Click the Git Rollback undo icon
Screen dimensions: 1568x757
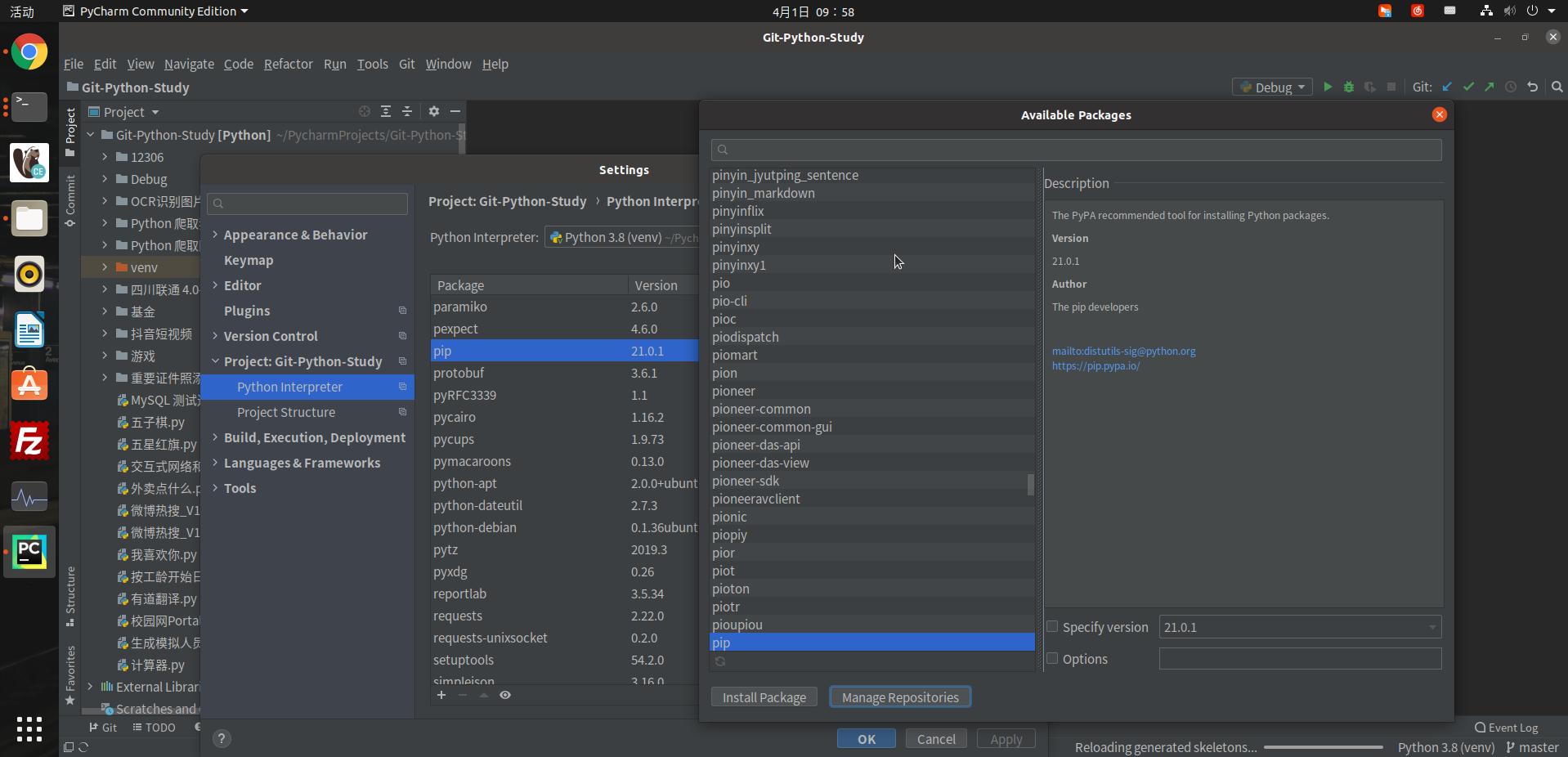[x=1533, y=87]
